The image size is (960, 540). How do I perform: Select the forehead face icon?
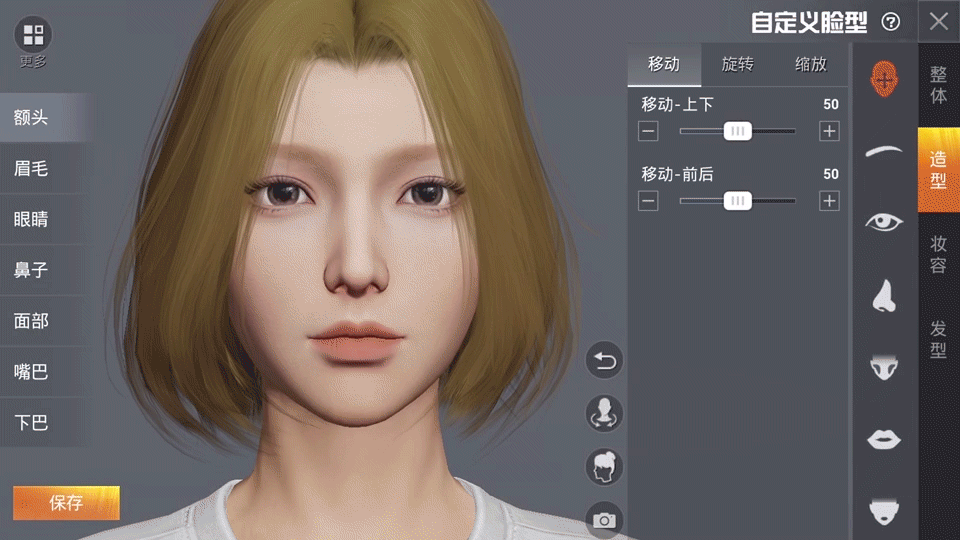[883, 77]
